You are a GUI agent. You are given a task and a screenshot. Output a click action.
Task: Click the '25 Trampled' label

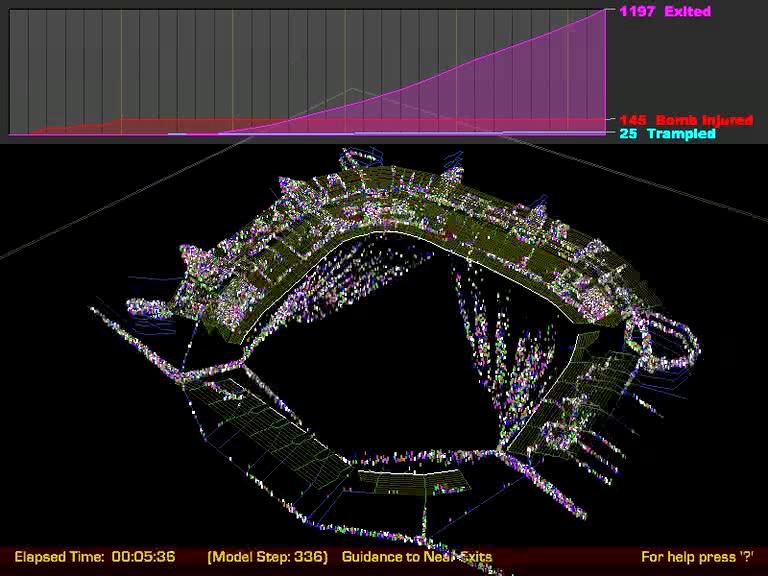[x=667, y=134]
